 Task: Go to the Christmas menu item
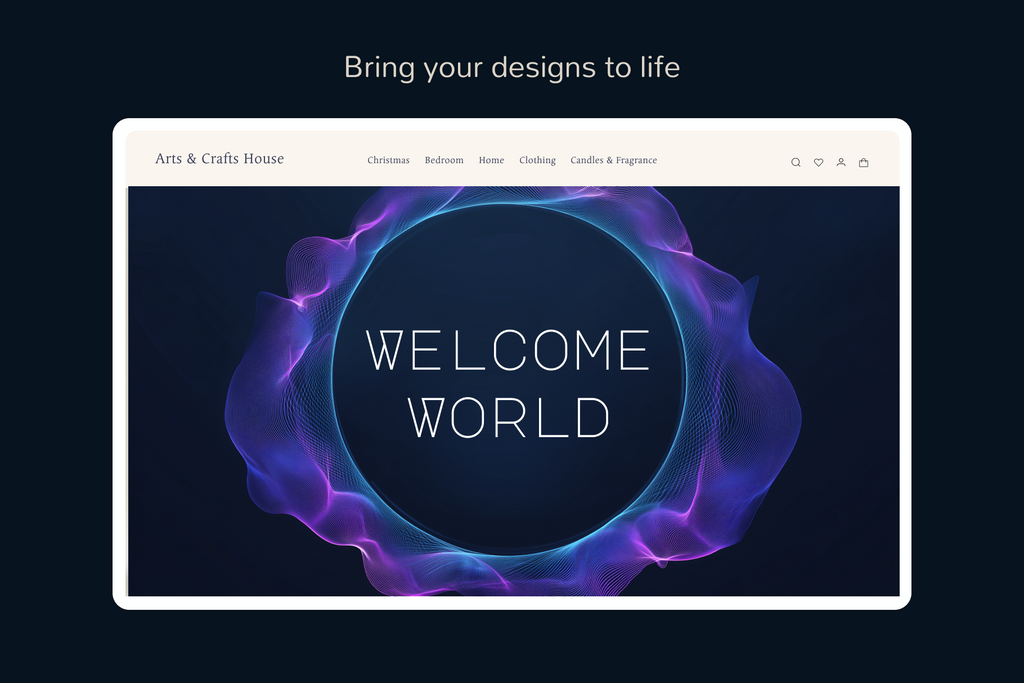pyautogui.click(x=388, y=160)
